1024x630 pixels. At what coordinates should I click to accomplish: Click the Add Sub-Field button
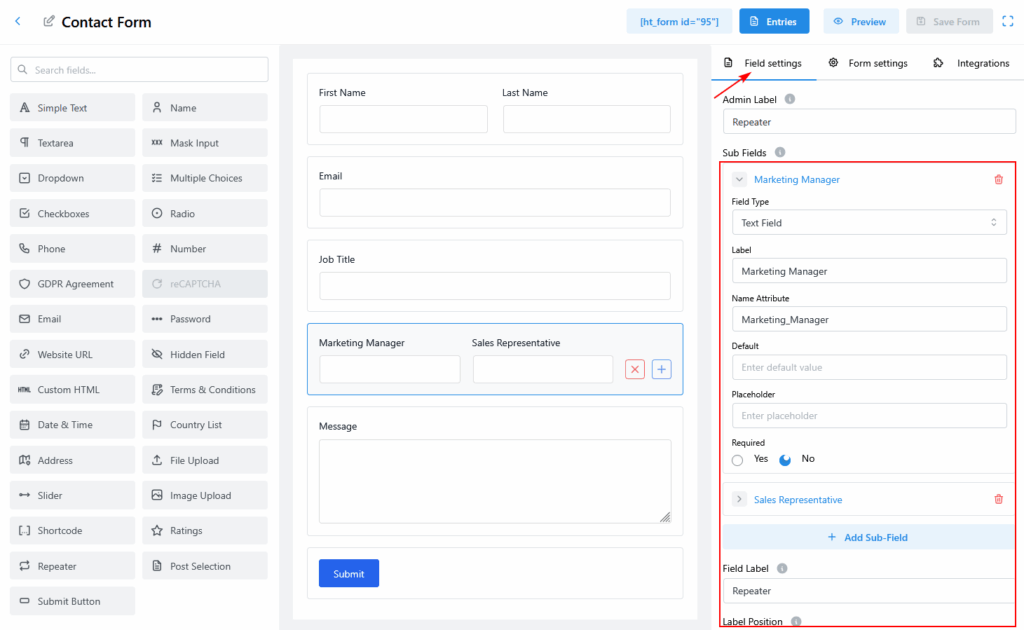point(868,537)
